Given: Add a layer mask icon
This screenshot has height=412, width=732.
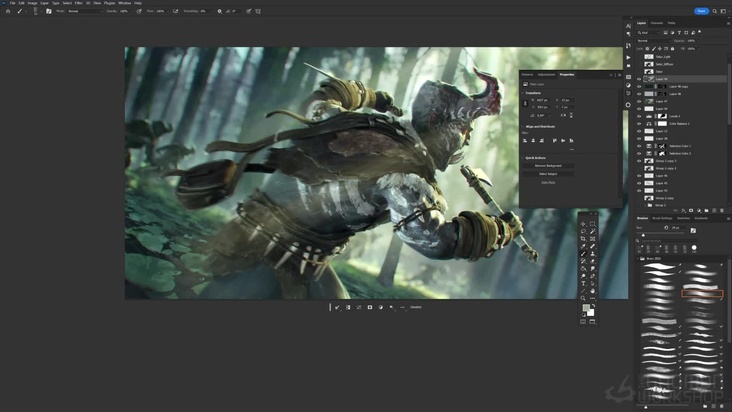Looking at the screenshot, I should [691, 210].
